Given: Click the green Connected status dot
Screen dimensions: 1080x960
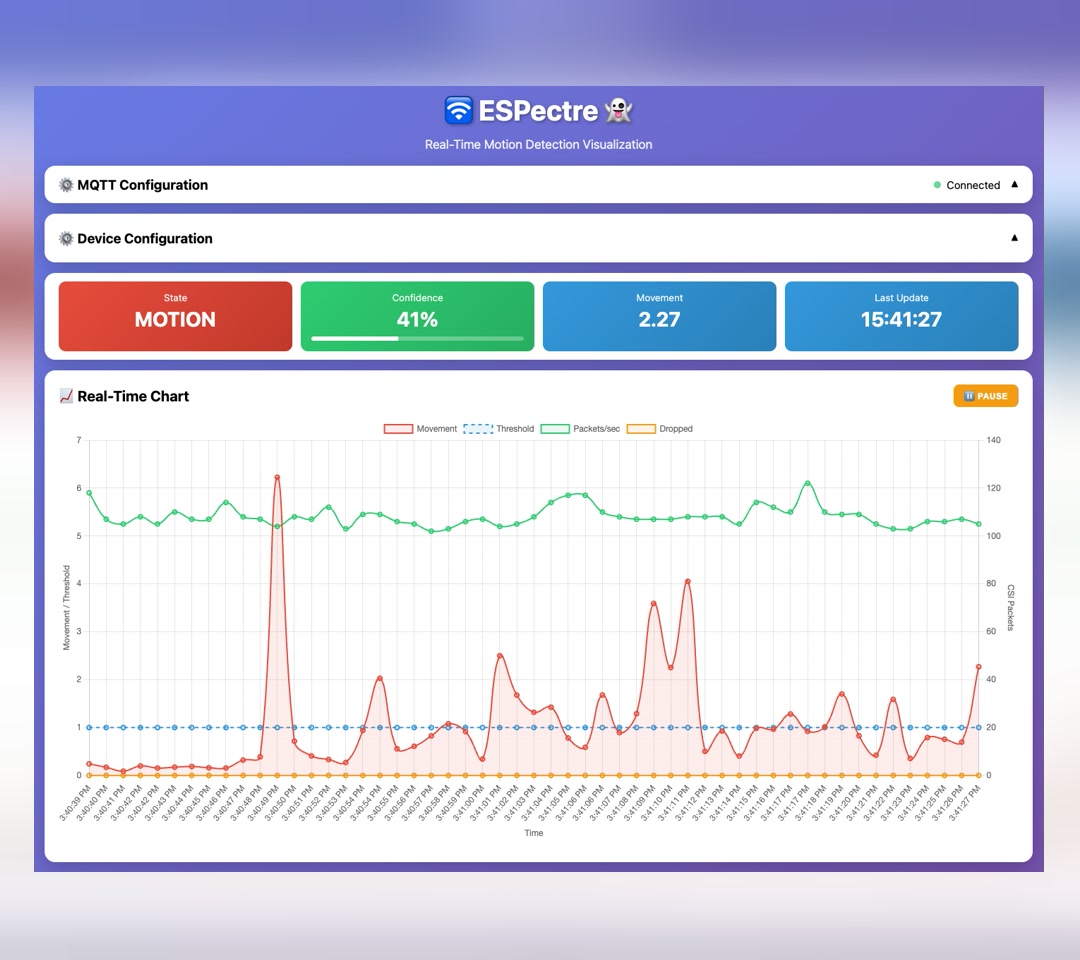Looking at the screenshot, I should coord(937,185).
